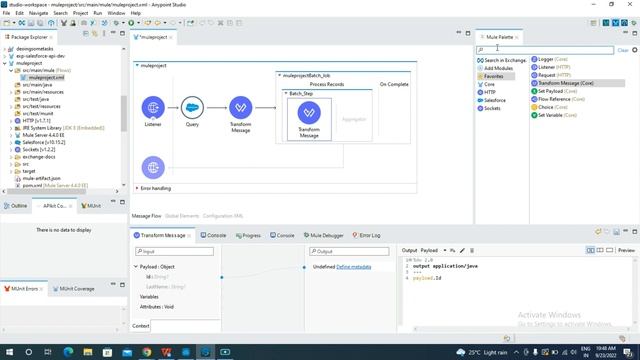Switch to the Mule Debugger tab
Viewport: 640px width, 360px height.
(x=324, y=236)
